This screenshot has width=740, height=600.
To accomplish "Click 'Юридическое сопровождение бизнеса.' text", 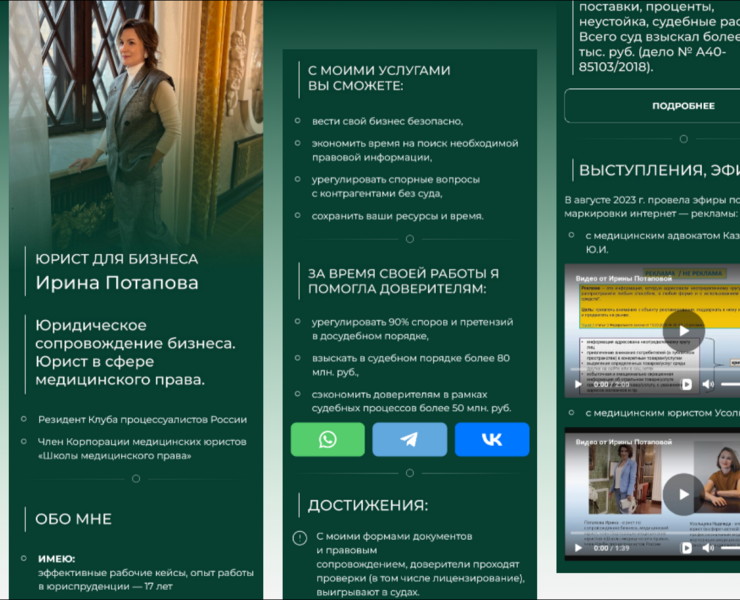I will (135, 334).
